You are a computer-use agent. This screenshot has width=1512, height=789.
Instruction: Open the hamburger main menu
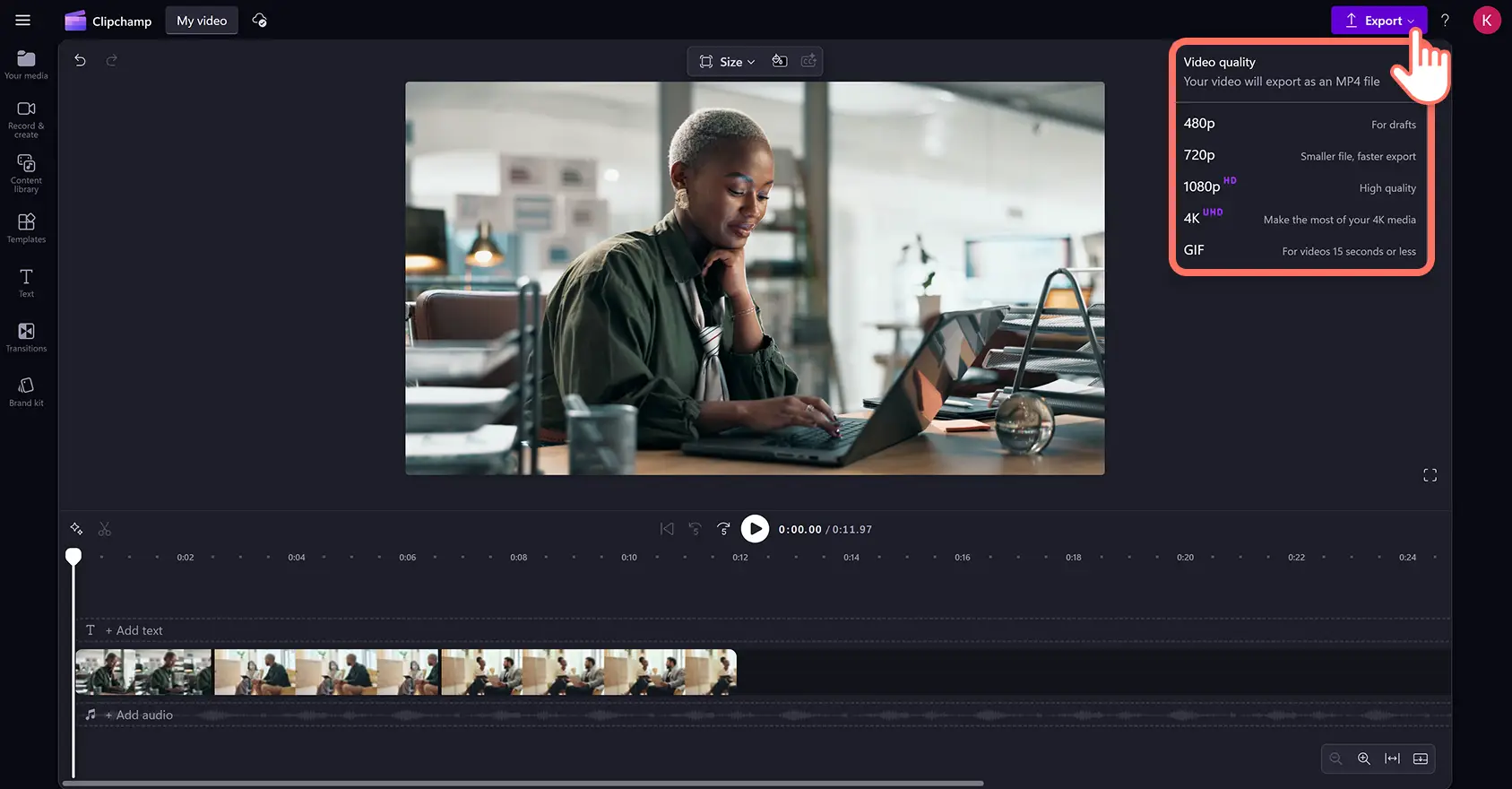23,21
